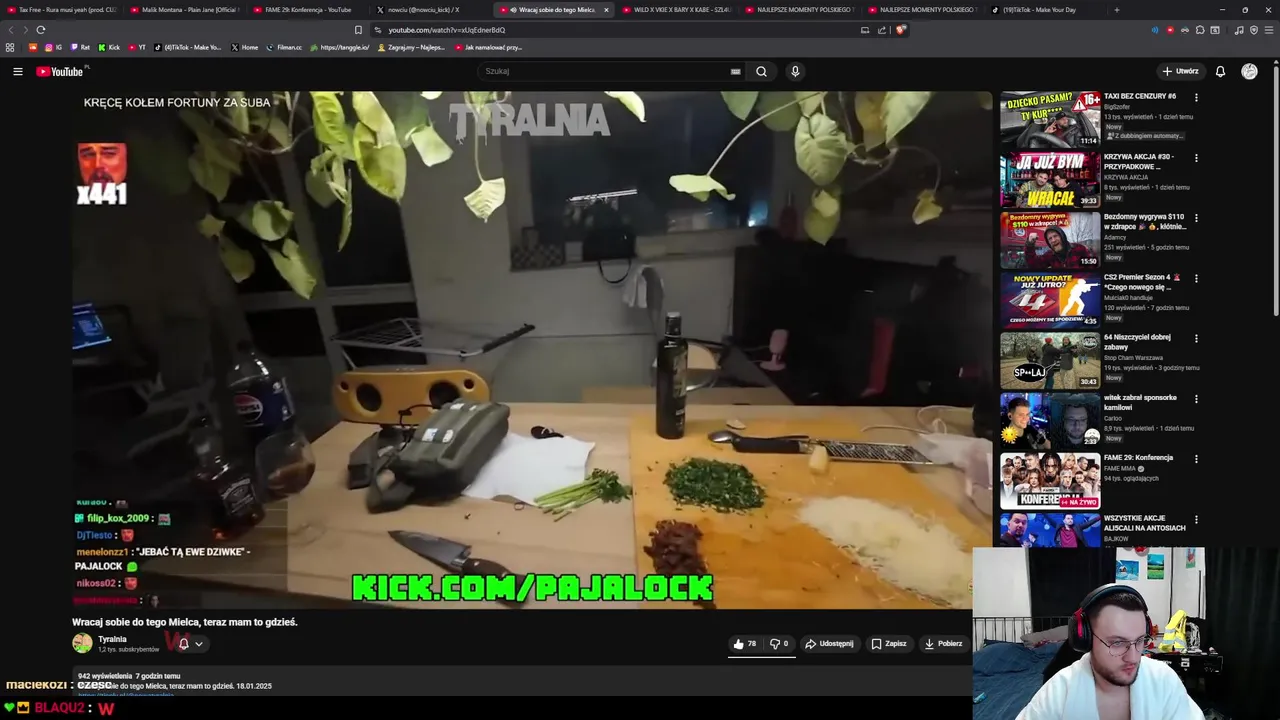Open the Tyralnia channel name link
Image resolution: width=1280 pixels, height=720 pixels.
pos(112,639)
